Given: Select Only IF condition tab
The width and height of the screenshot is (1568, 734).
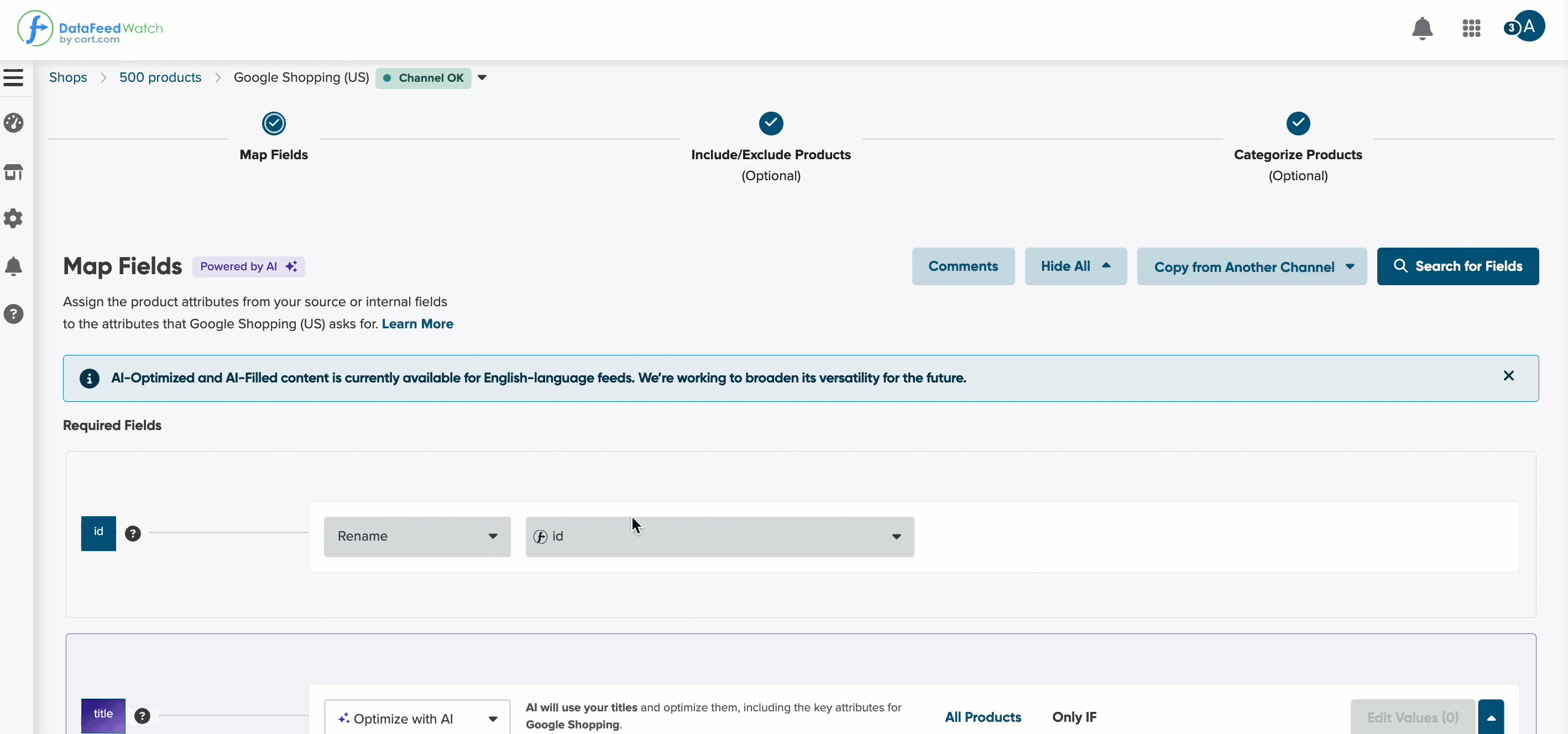Looking at the screenshot, I should 1074,717.
